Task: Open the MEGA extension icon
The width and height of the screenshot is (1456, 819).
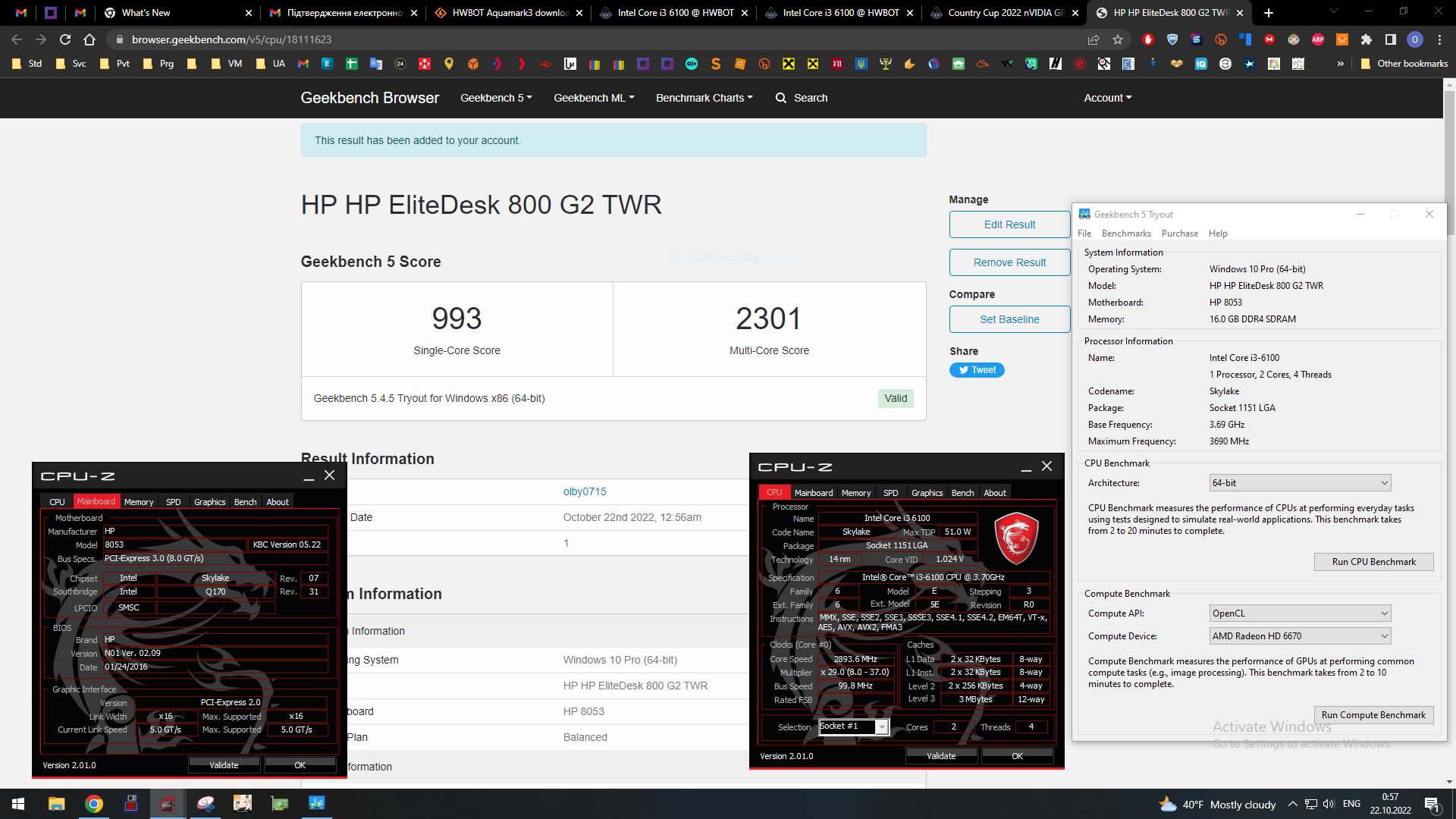Action: 1269,39
